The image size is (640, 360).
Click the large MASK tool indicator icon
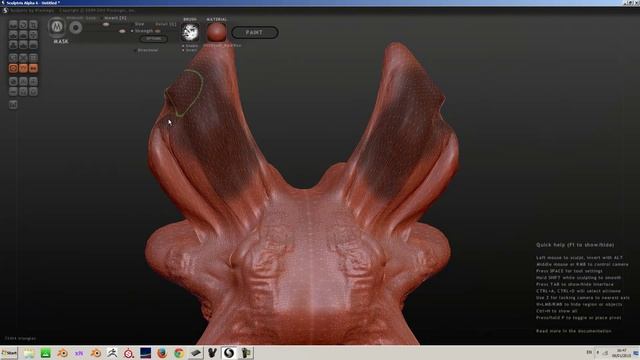coord(57,27)
